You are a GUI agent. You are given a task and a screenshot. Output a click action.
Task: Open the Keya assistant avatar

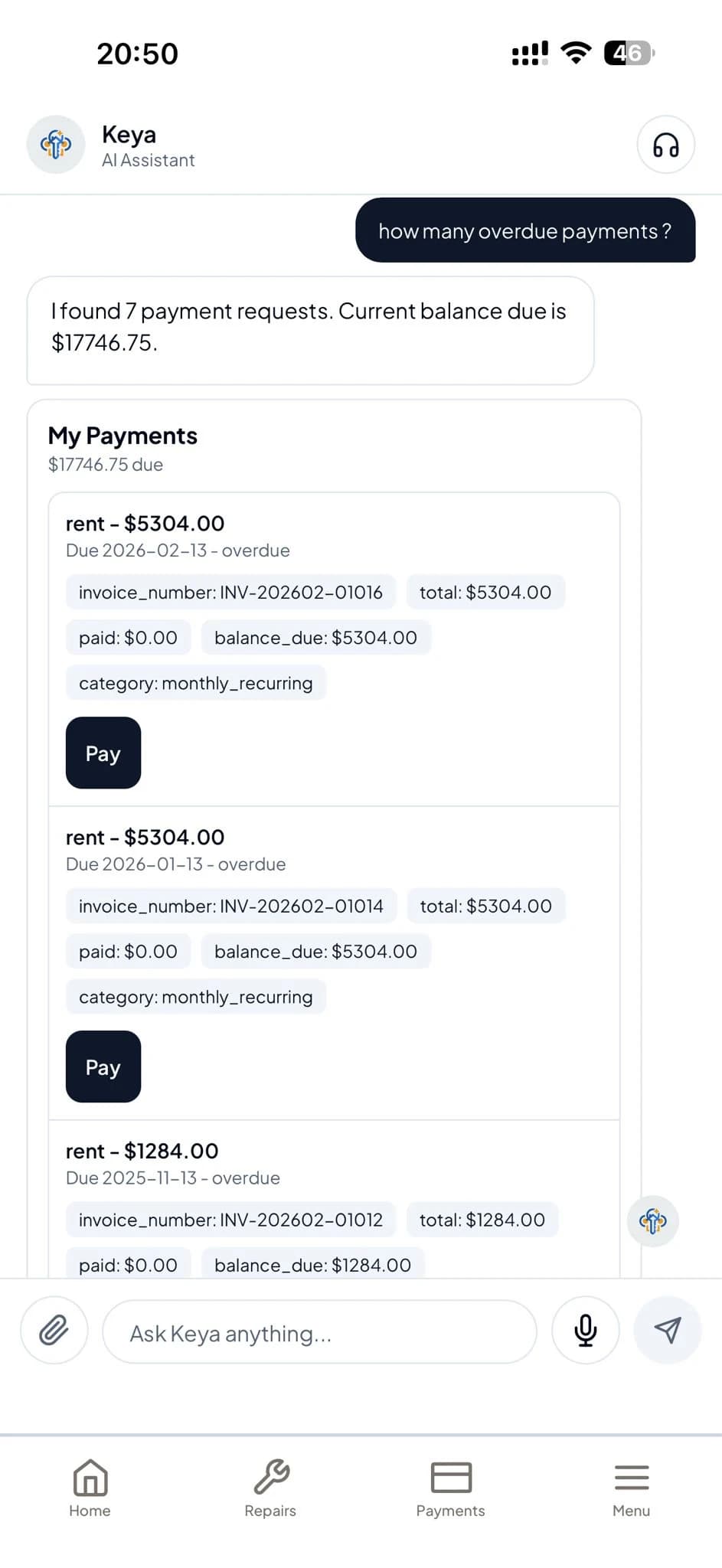(56, 145)
